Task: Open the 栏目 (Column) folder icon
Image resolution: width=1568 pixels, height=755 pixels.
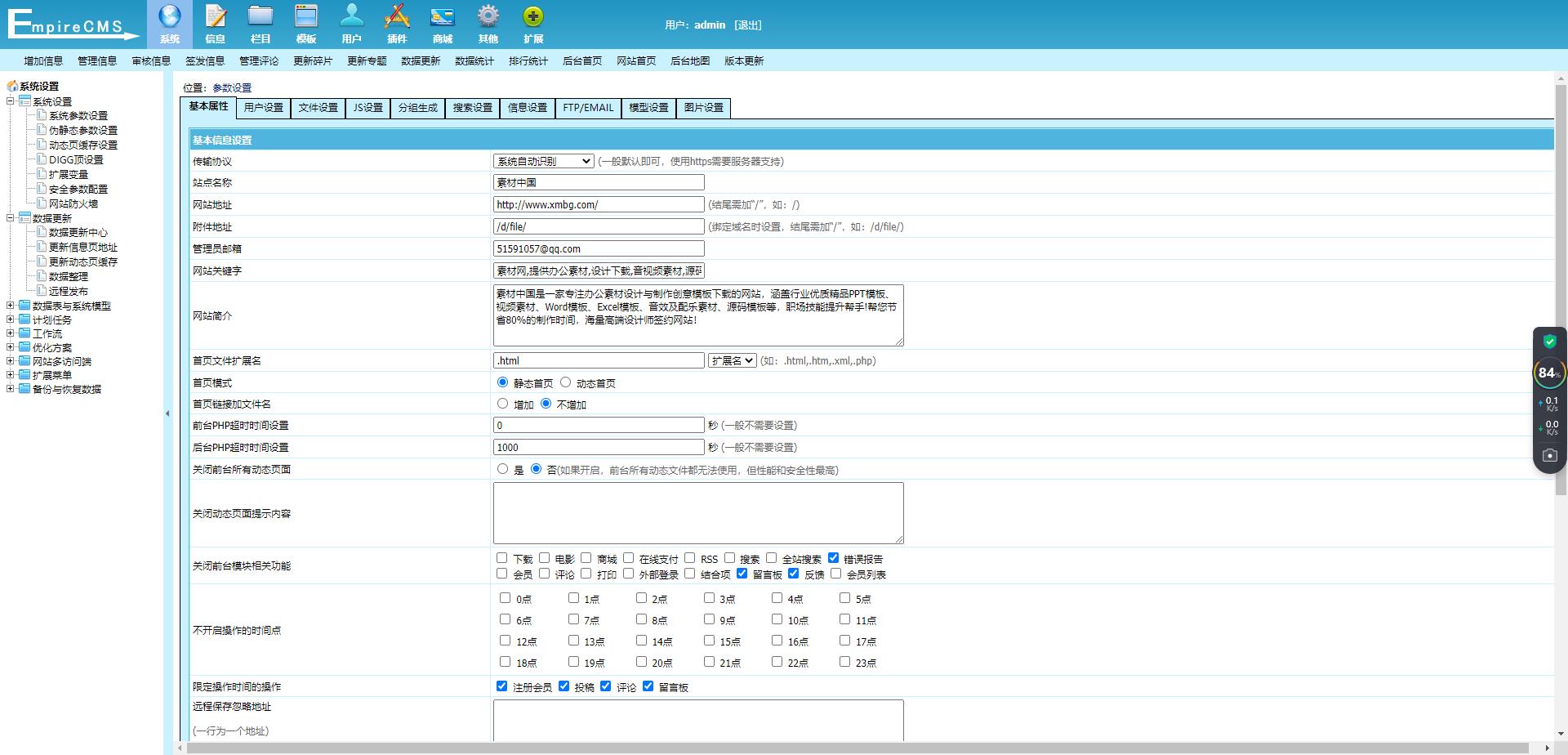Action: [261, 17]
